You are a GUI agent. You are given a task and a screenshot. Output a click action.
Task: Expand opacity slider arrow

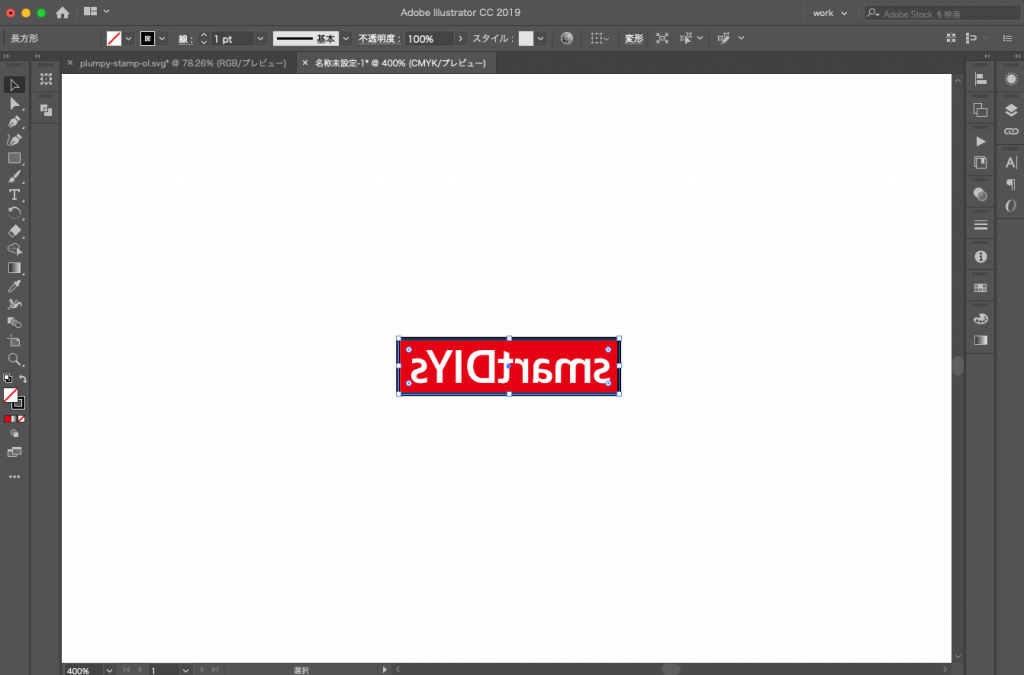(460, 39)
